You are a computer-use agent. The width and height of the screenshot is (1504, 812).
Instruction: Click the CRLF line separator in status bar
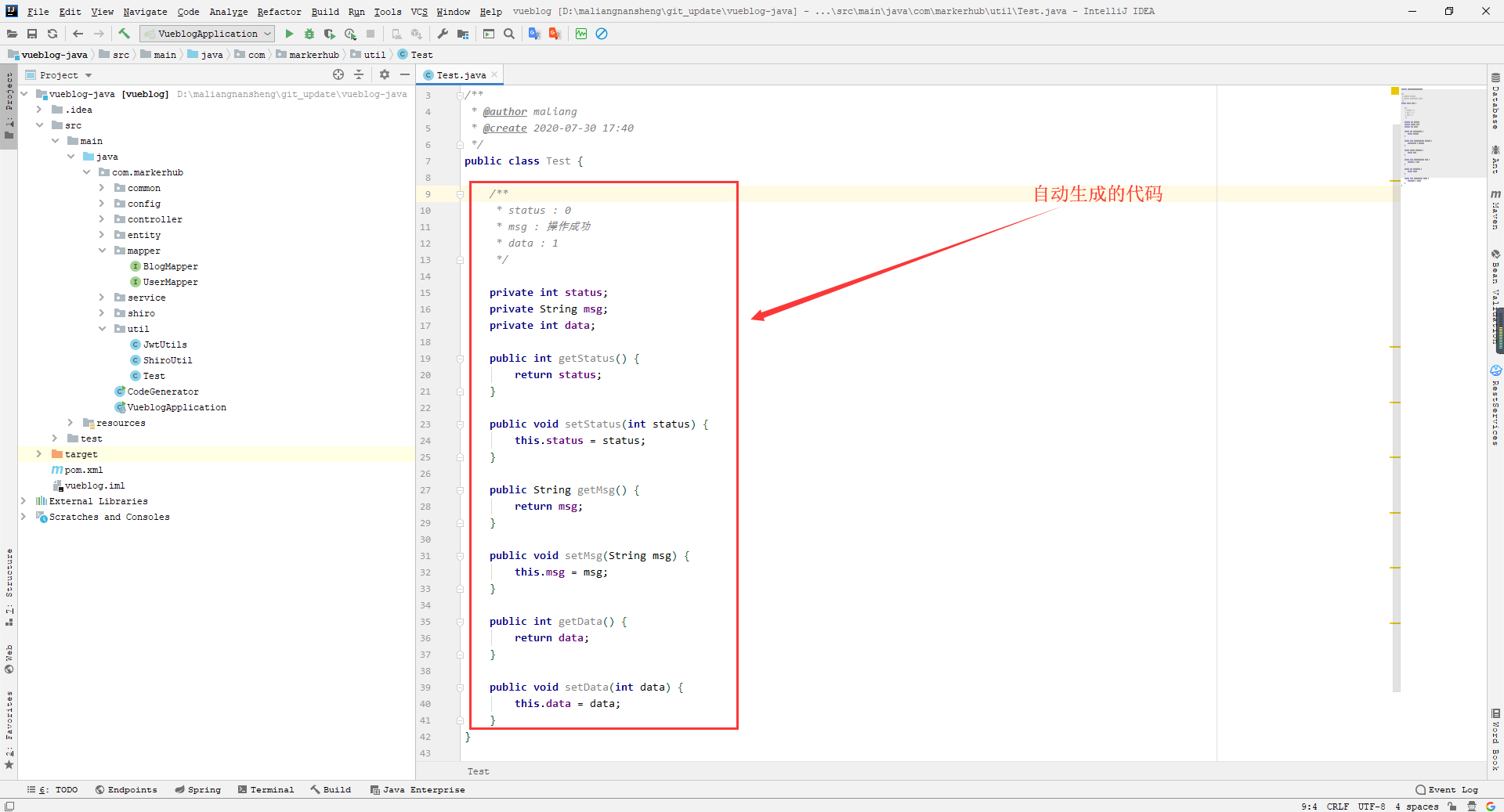[1337, 807]
